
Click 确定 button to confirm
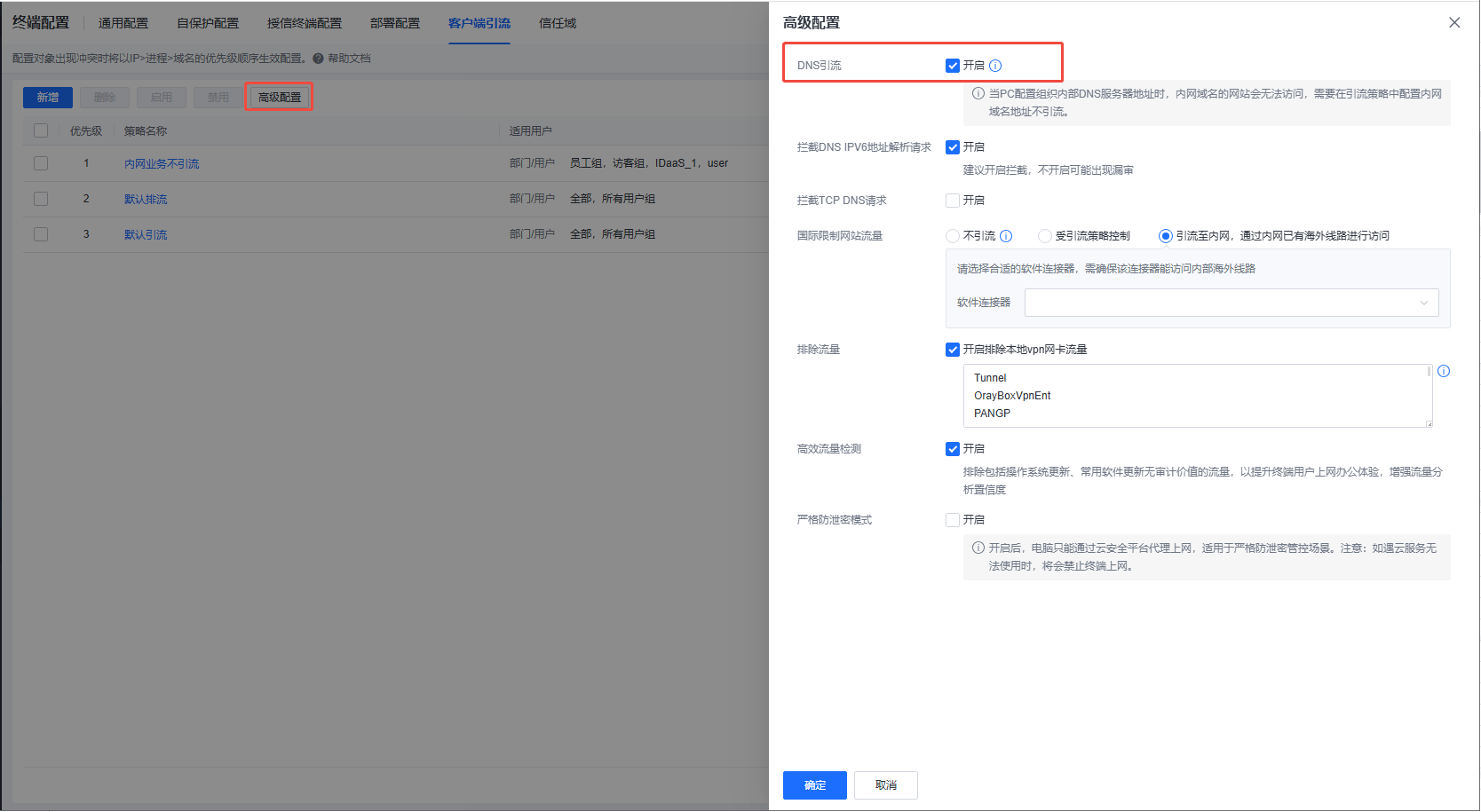pos(814,785)
